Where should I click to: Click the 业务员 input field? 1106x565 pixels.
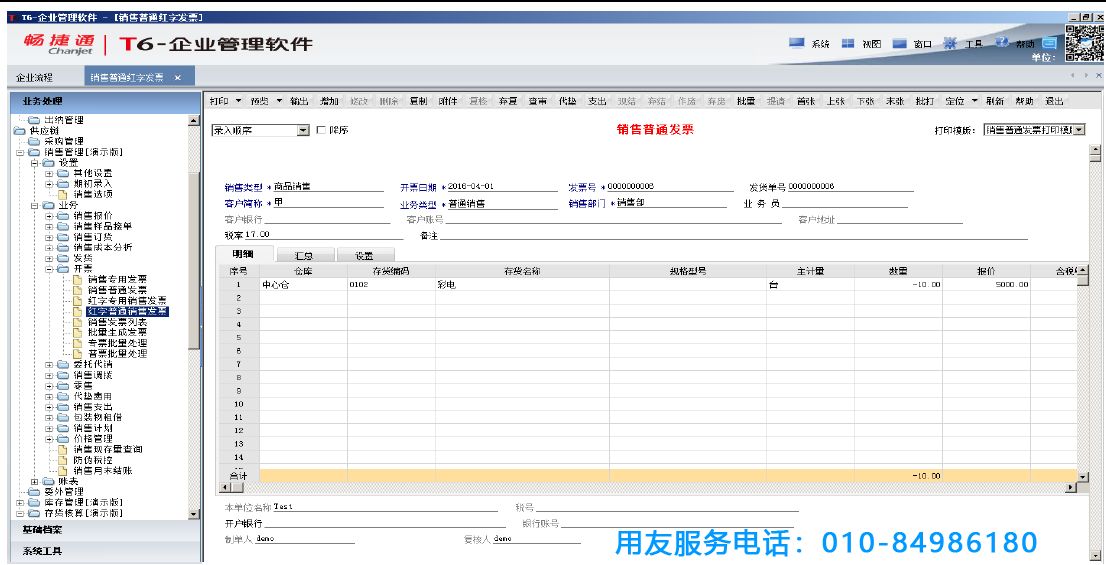point(845,203)
